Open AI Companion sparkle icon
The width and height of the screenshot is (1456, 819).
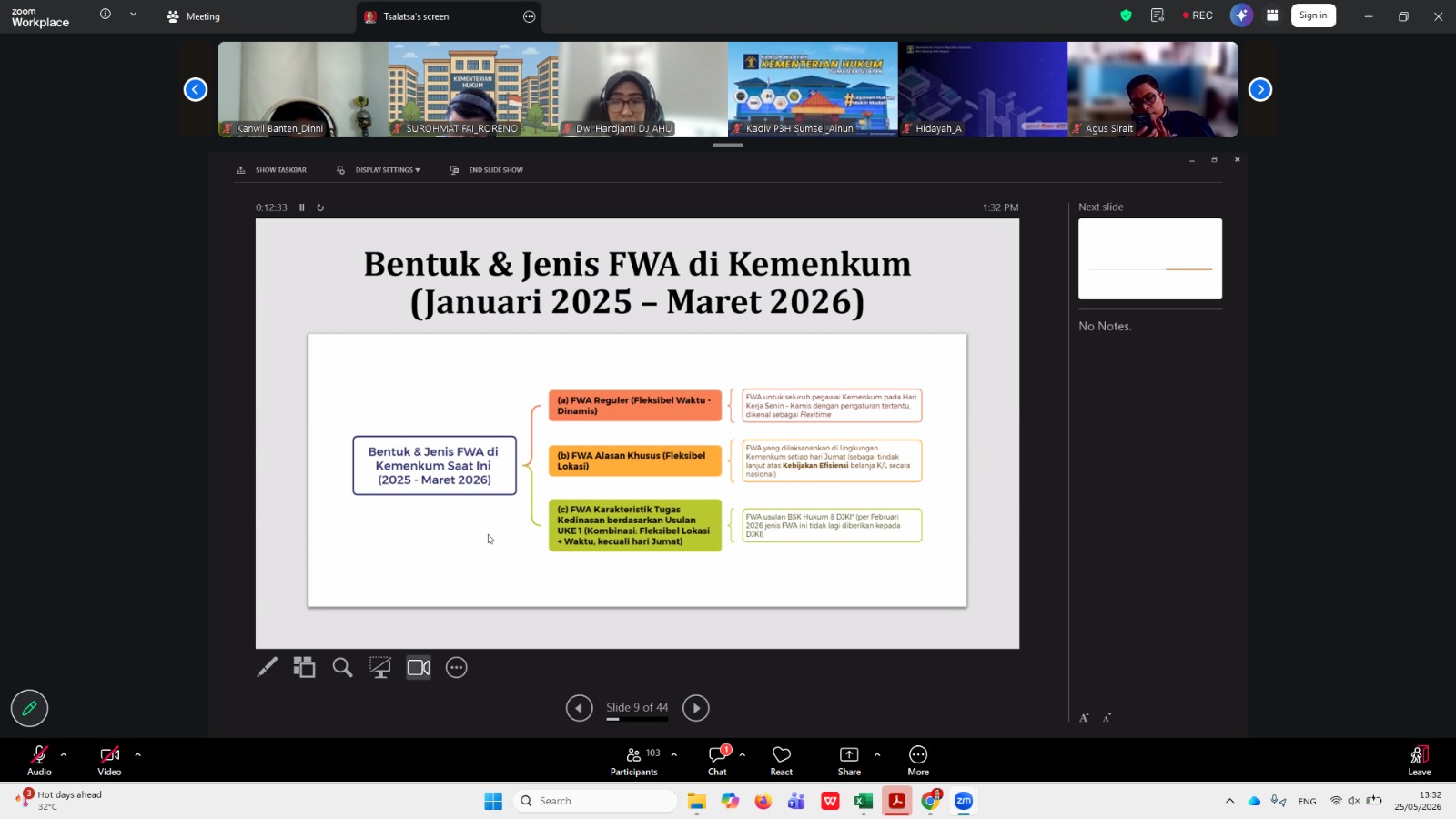click(1241, 15)
